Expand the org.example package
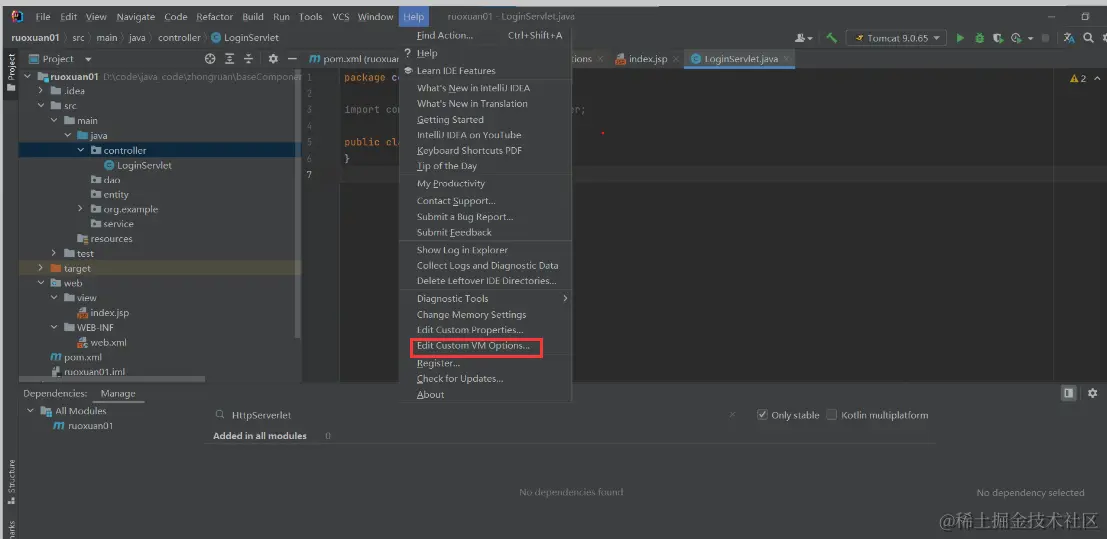This screenshot has height=539, width=1107. 82,209
